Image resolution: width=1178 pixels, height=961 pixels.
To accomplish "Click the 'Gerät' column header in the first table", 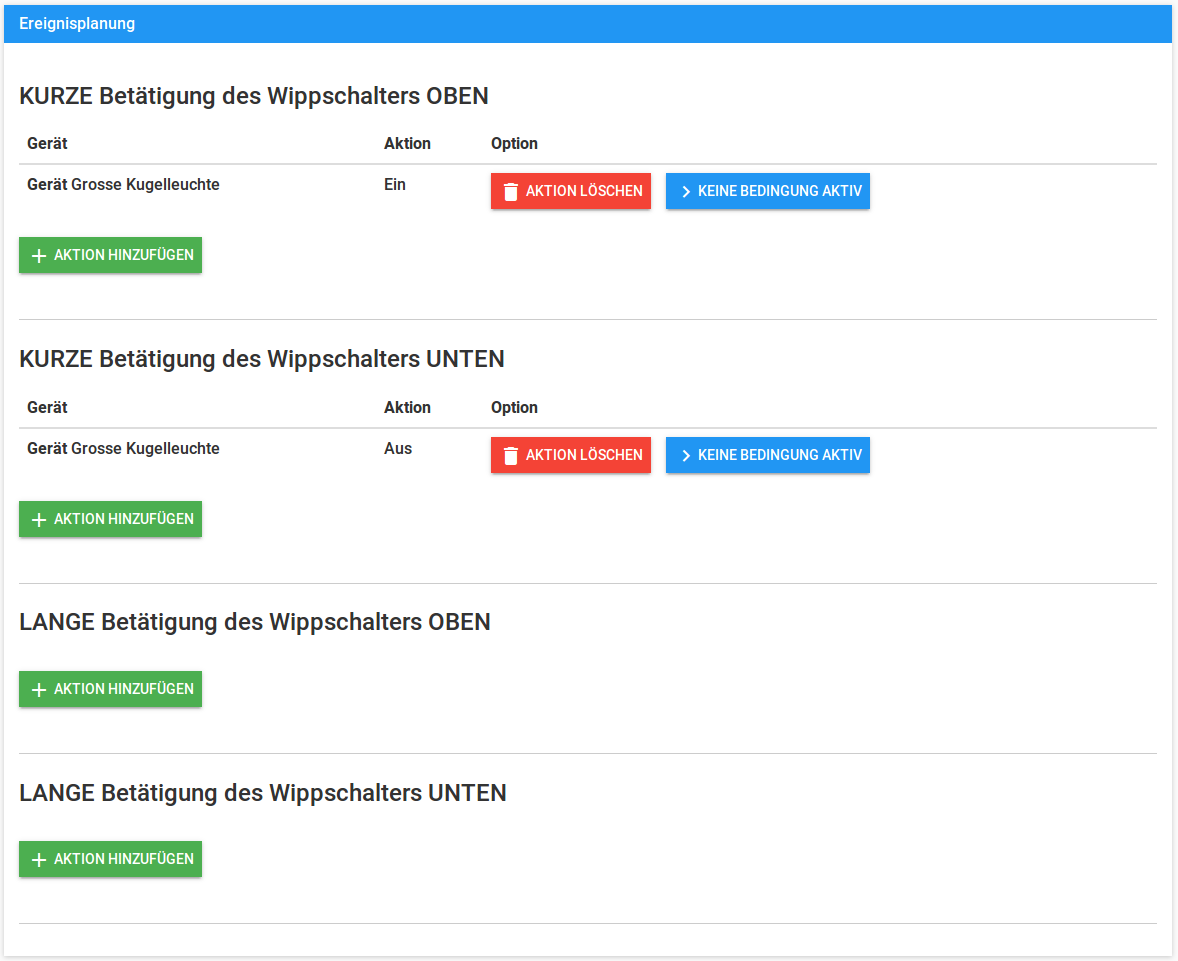I will pos(47,144).
